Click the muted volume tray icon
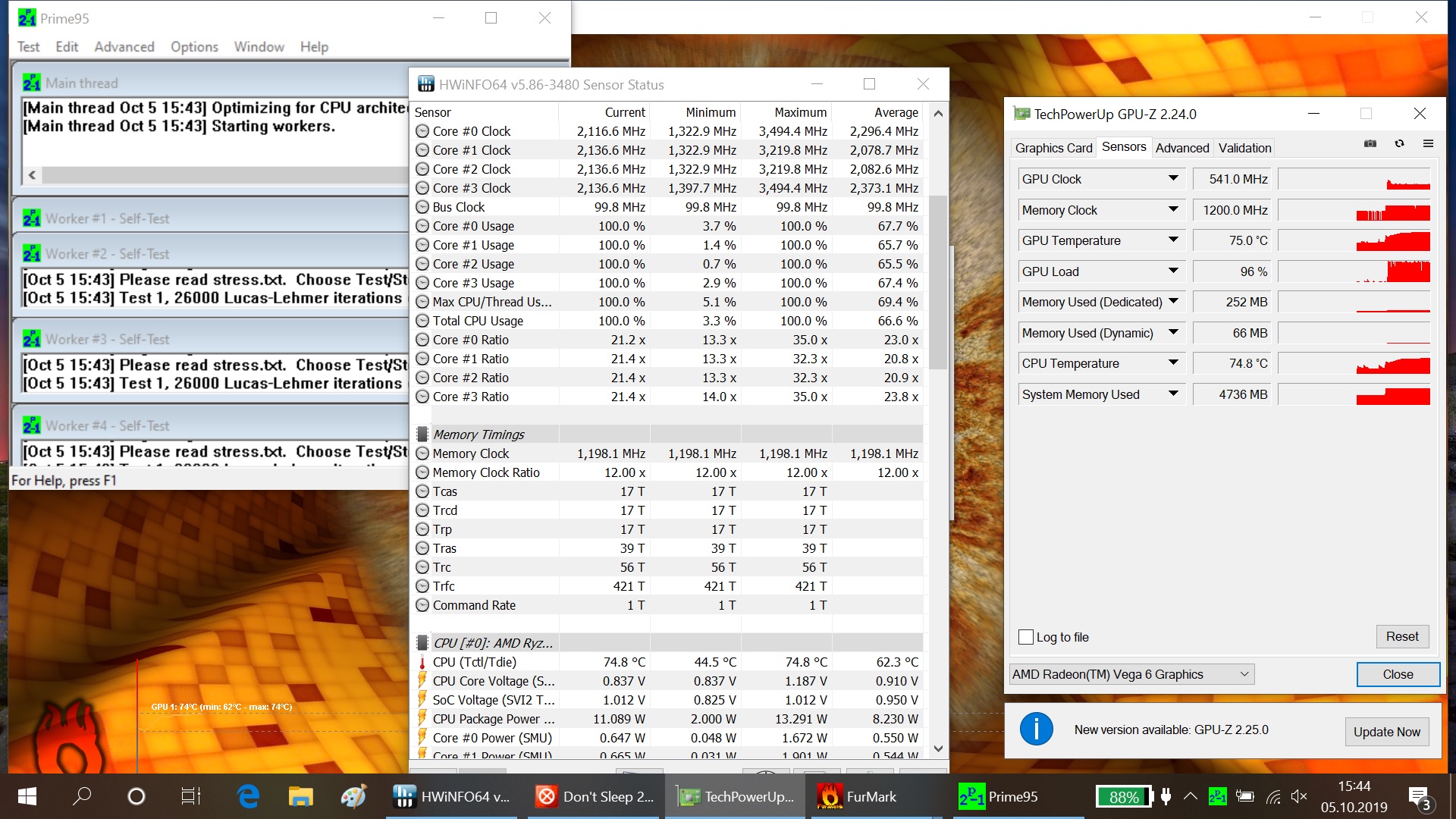Image resolution: width=1456 pixels, height=819 pixels. click(1299, 796)
